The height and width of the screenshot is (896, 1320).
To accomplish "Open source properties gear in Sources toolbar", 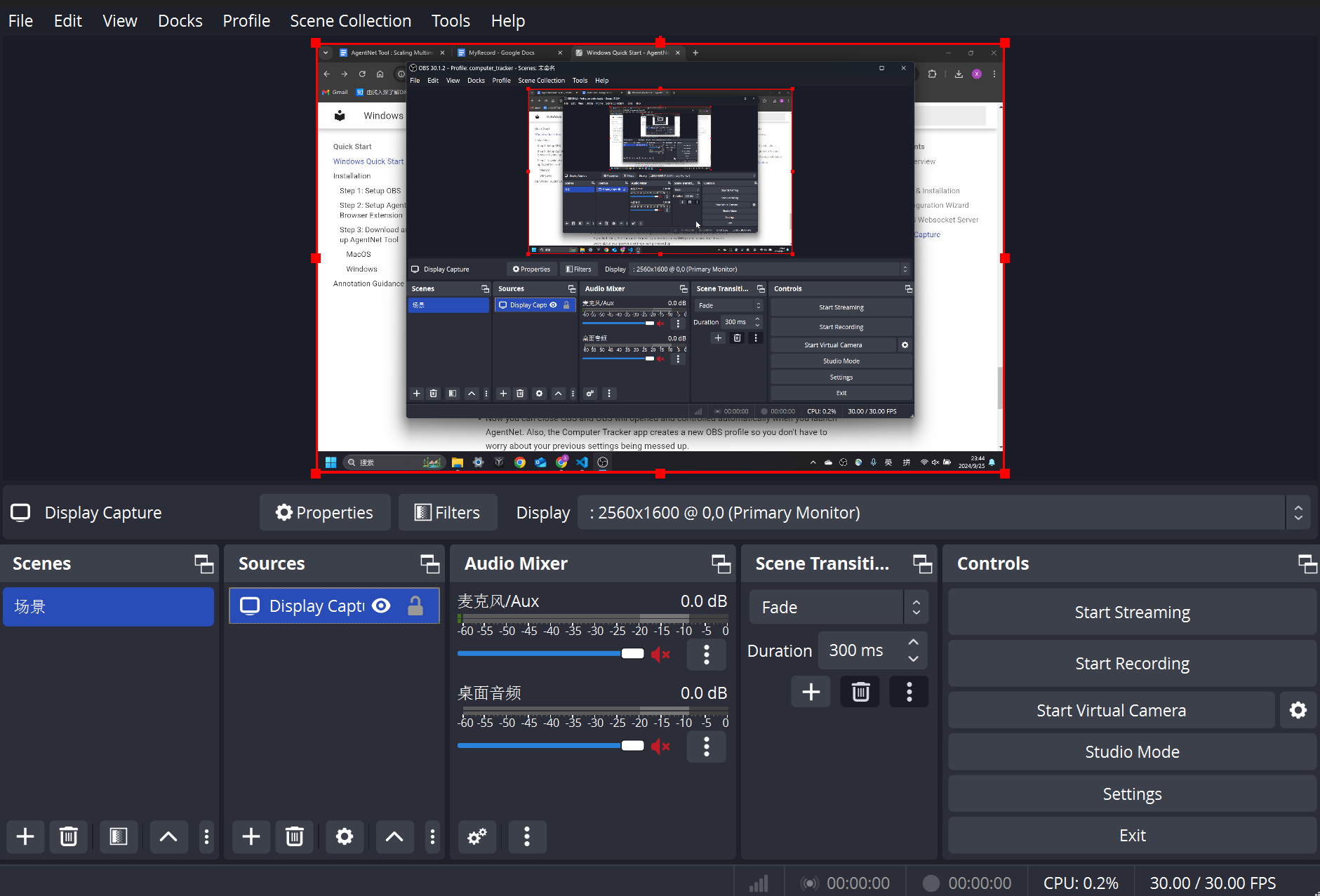I will click(x=344, y=836).
